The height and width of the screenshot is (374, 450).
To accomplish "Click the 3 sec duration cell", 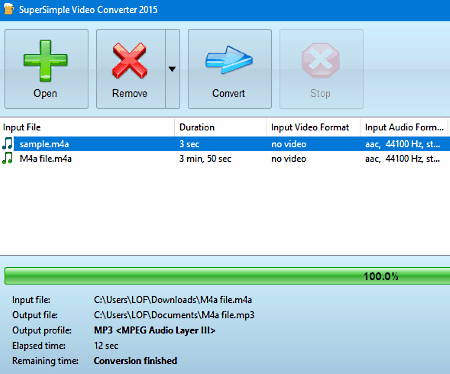I will 189,144.
